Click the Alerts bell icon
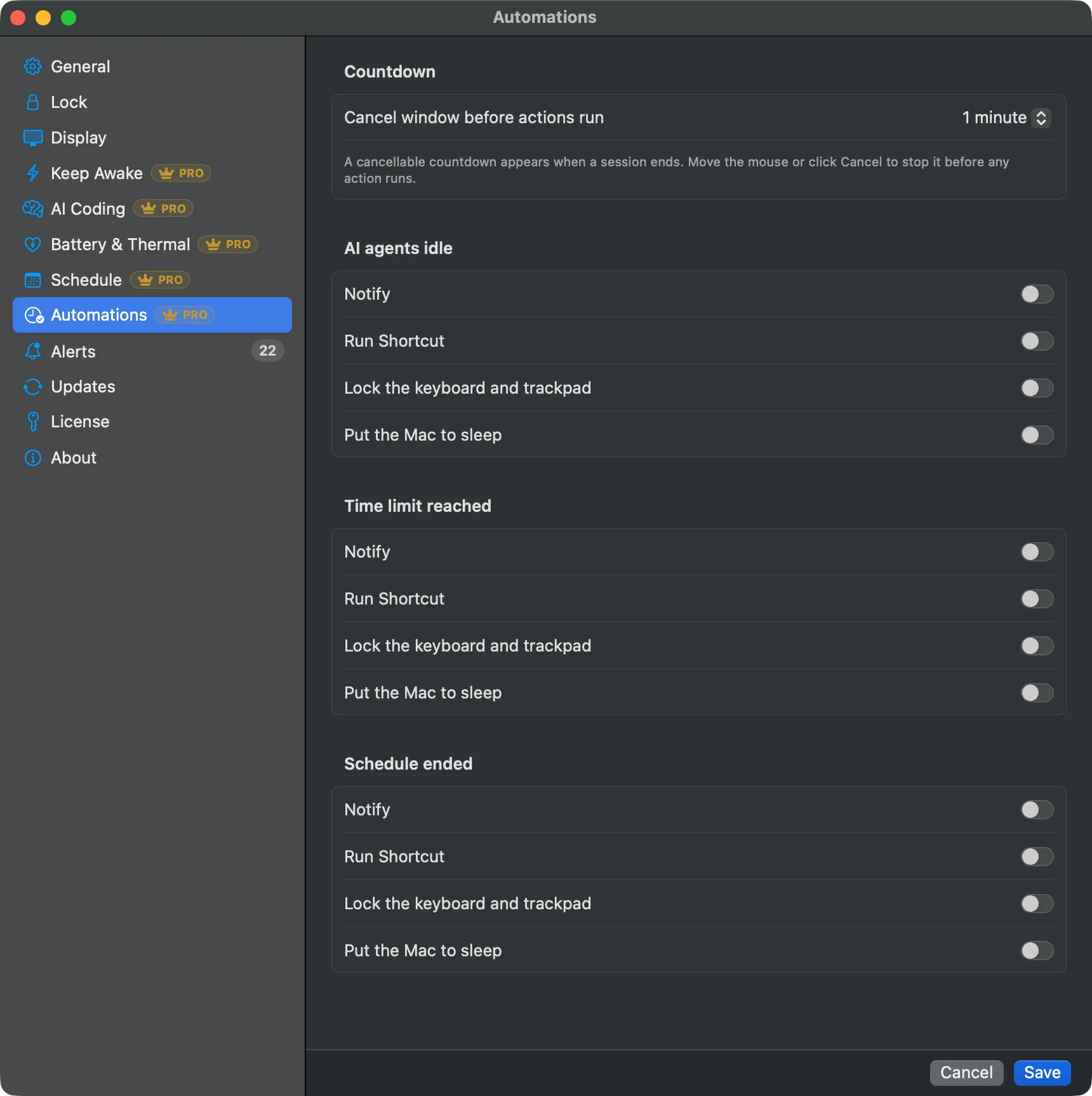This screenshot has width=1092, height=1096. 32,351
